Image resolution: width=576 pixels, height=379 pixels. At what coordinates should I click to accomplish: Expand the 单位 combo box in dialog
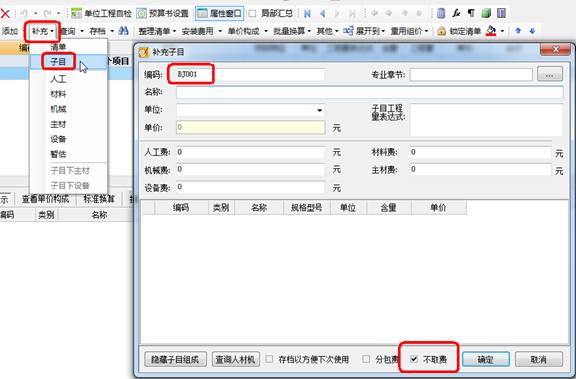pyautogui.click(x=319, y=110)
